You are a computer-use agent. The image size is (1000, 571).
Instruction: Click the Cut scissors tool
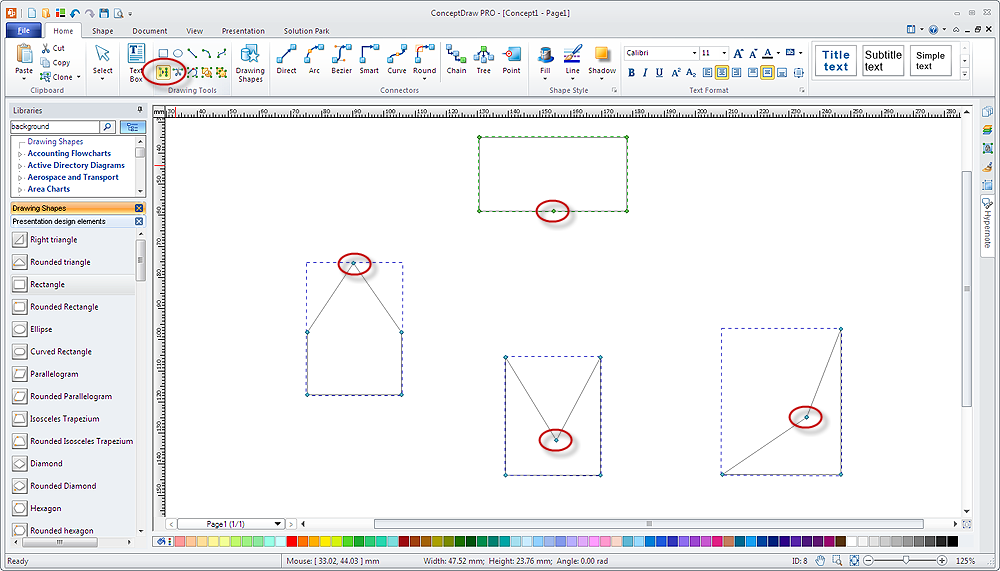pyautogui.click(x=52, y=48)
